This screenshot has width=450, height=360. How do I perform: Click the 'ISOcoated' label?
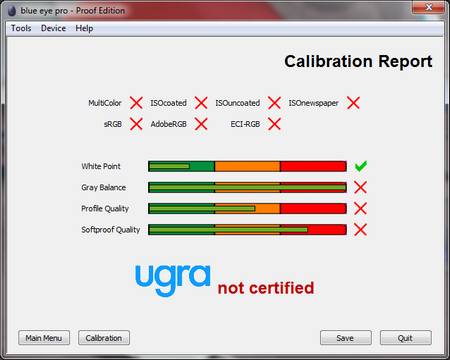[168, 103]
